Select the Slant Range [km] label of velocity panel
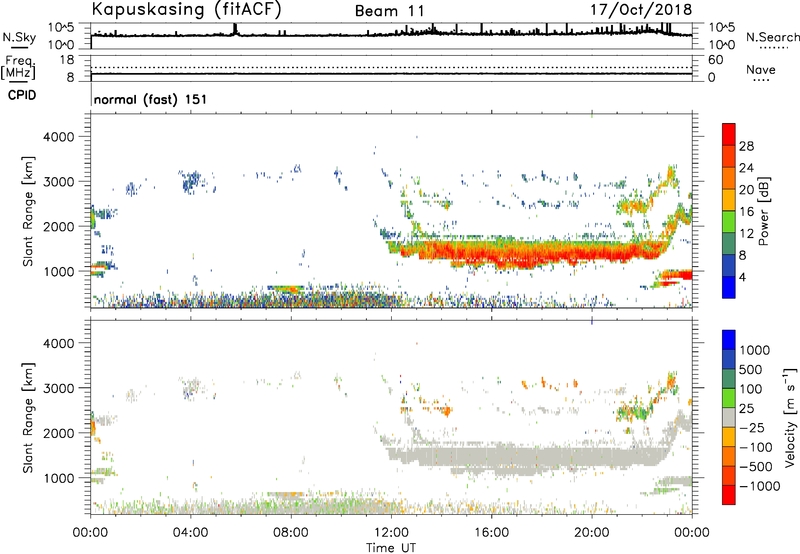The height and width of the screenshot is (554, 800). tap(28, 417)
